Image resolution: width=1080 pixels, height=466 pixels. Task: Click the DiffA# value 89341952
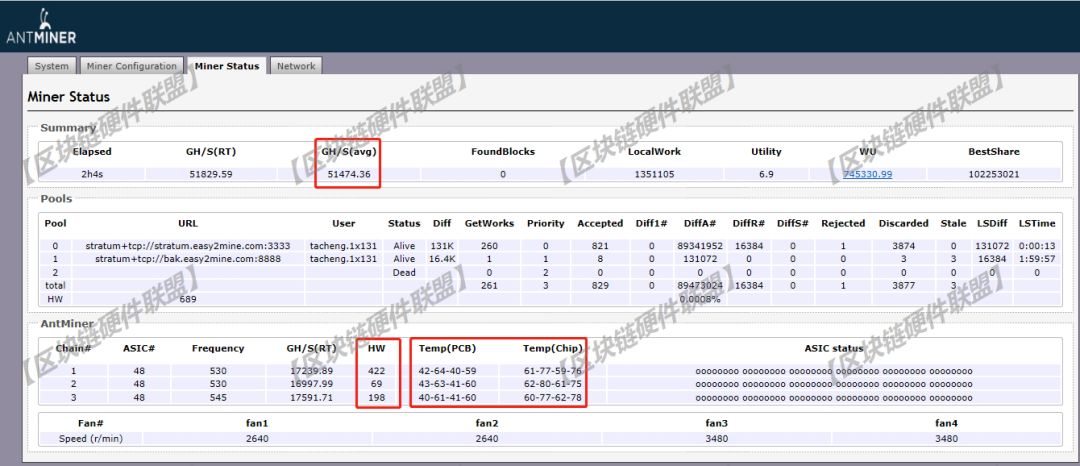coord(700,246)
